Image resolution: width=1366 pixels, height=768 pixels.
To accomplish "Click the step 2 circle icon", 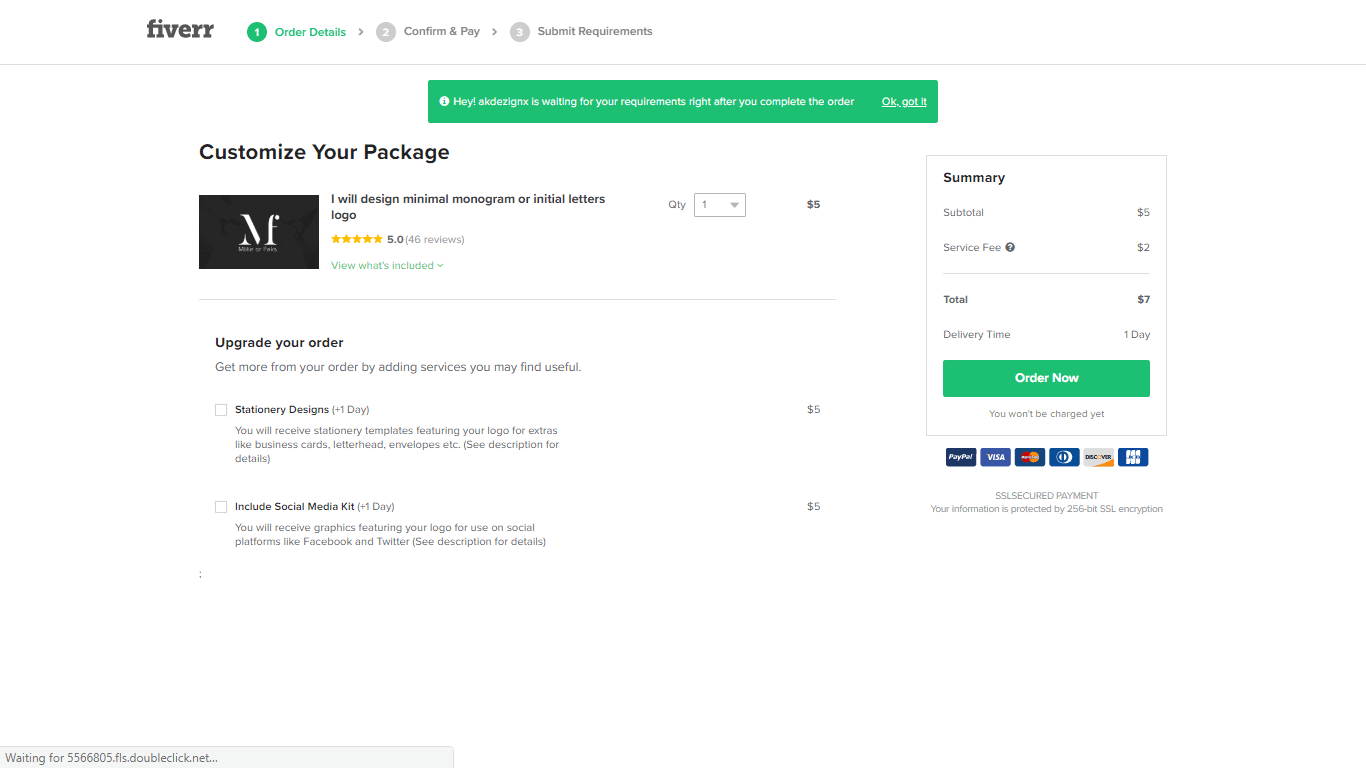I will click(386, 32).
